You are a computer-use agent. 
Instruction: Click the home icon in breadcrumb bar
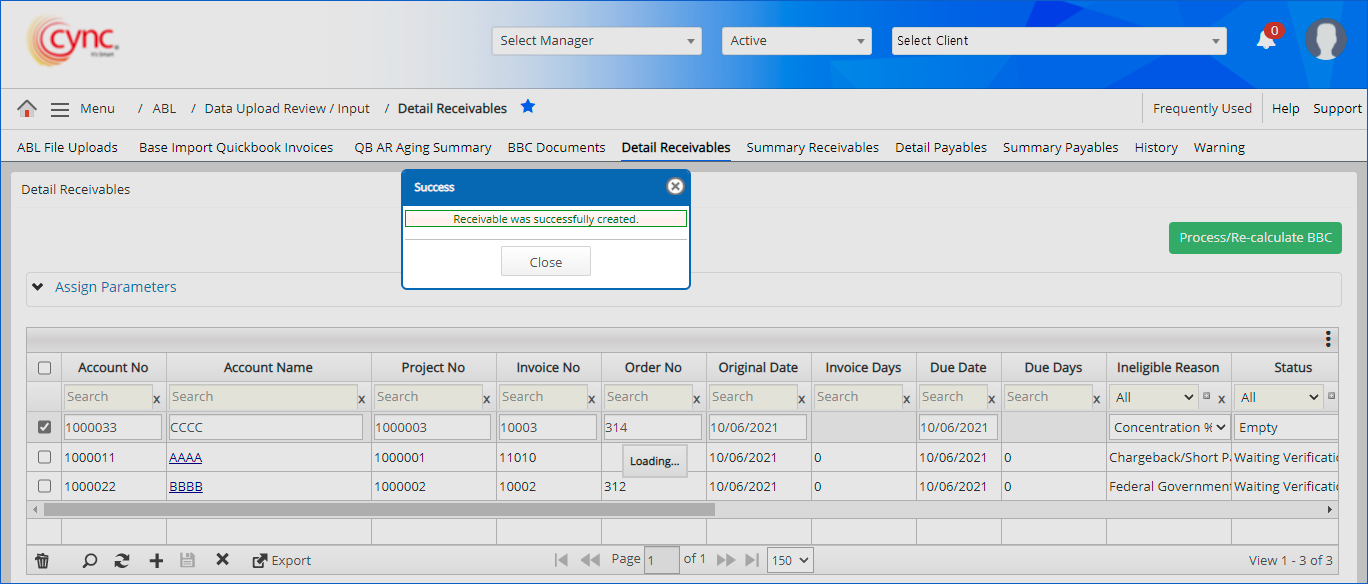[27, 108]
